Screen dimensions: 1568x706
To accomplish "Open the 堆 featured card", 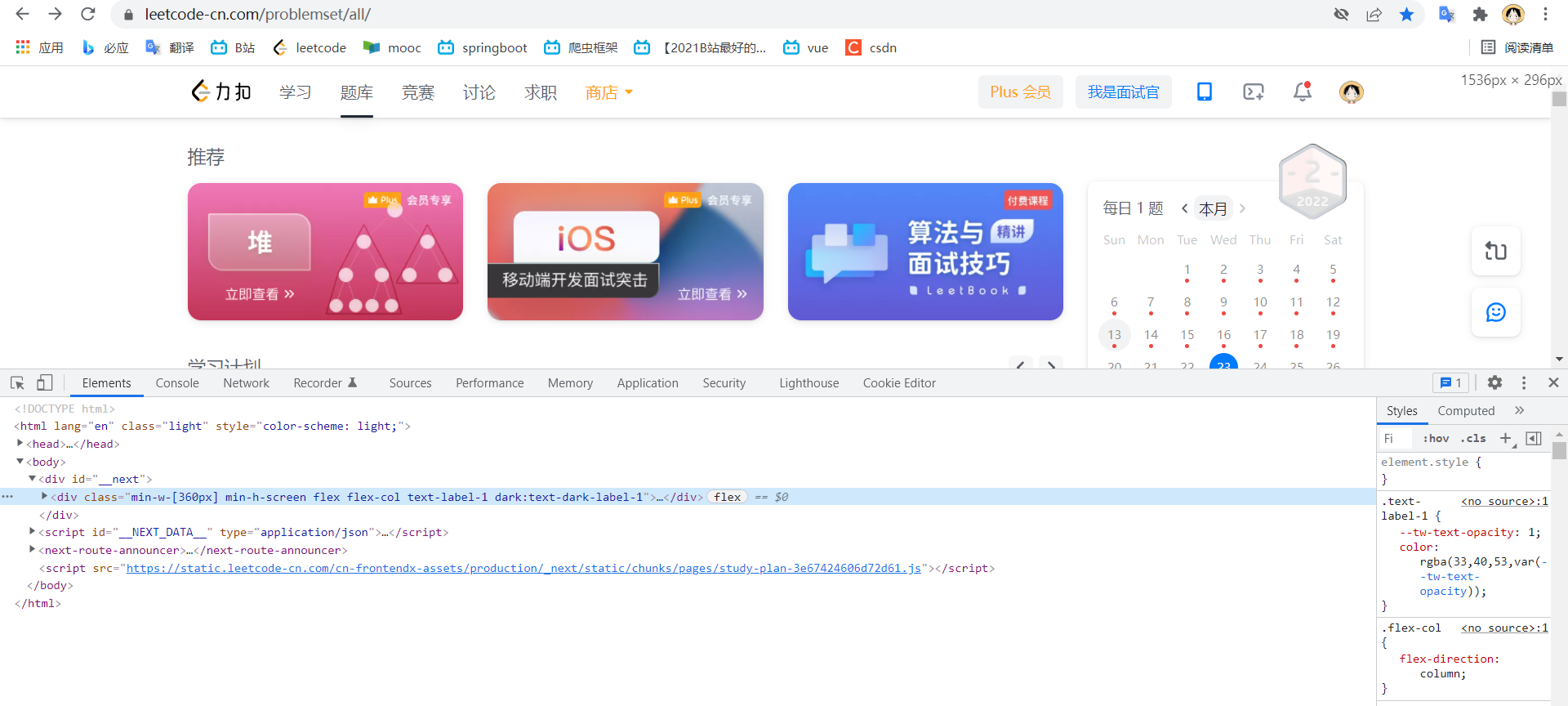I will (x=325, y=252).
